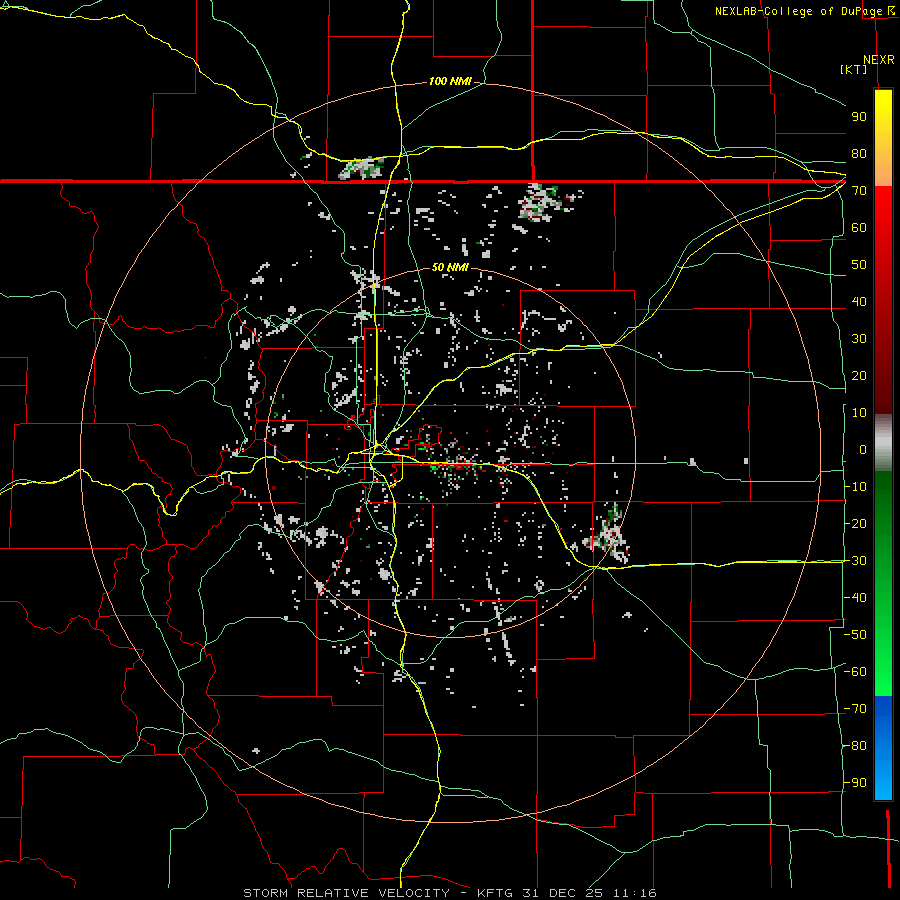Click the -40 scale value
900x900 pixels.
pyautogui.click(x=855, y=598)
